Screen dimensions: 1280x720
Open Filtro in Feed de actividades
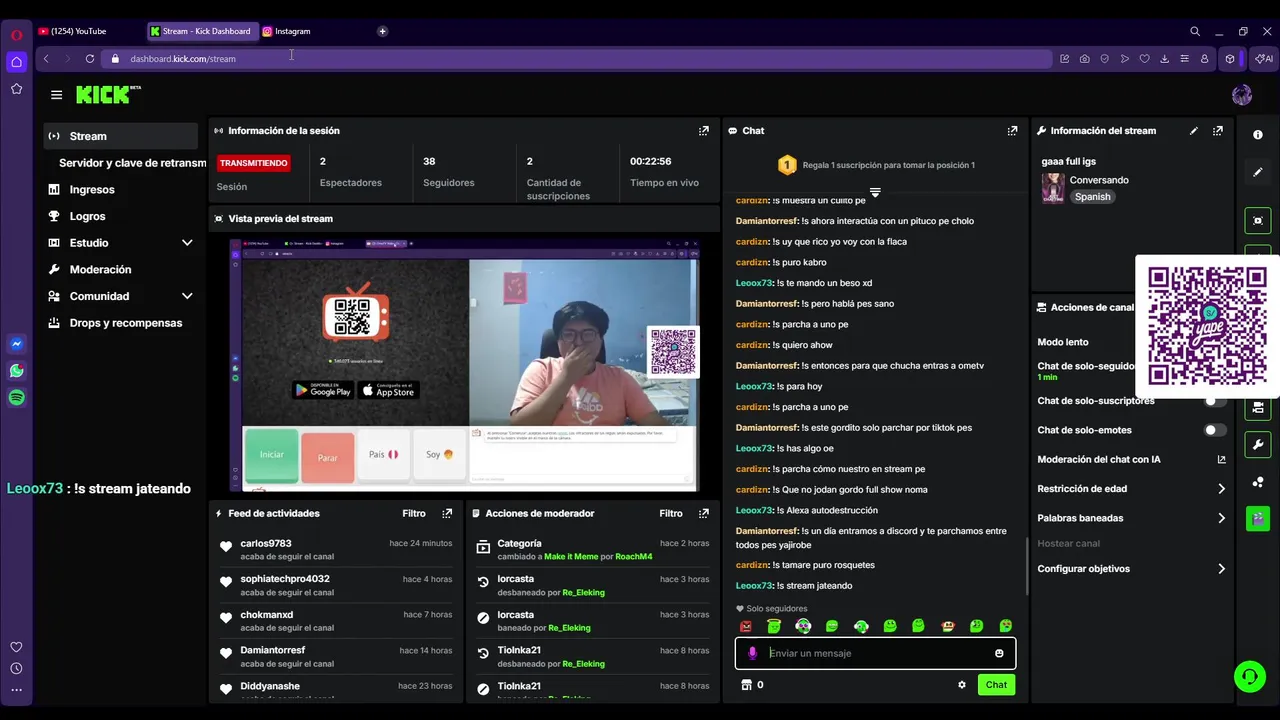pos(414,514)
